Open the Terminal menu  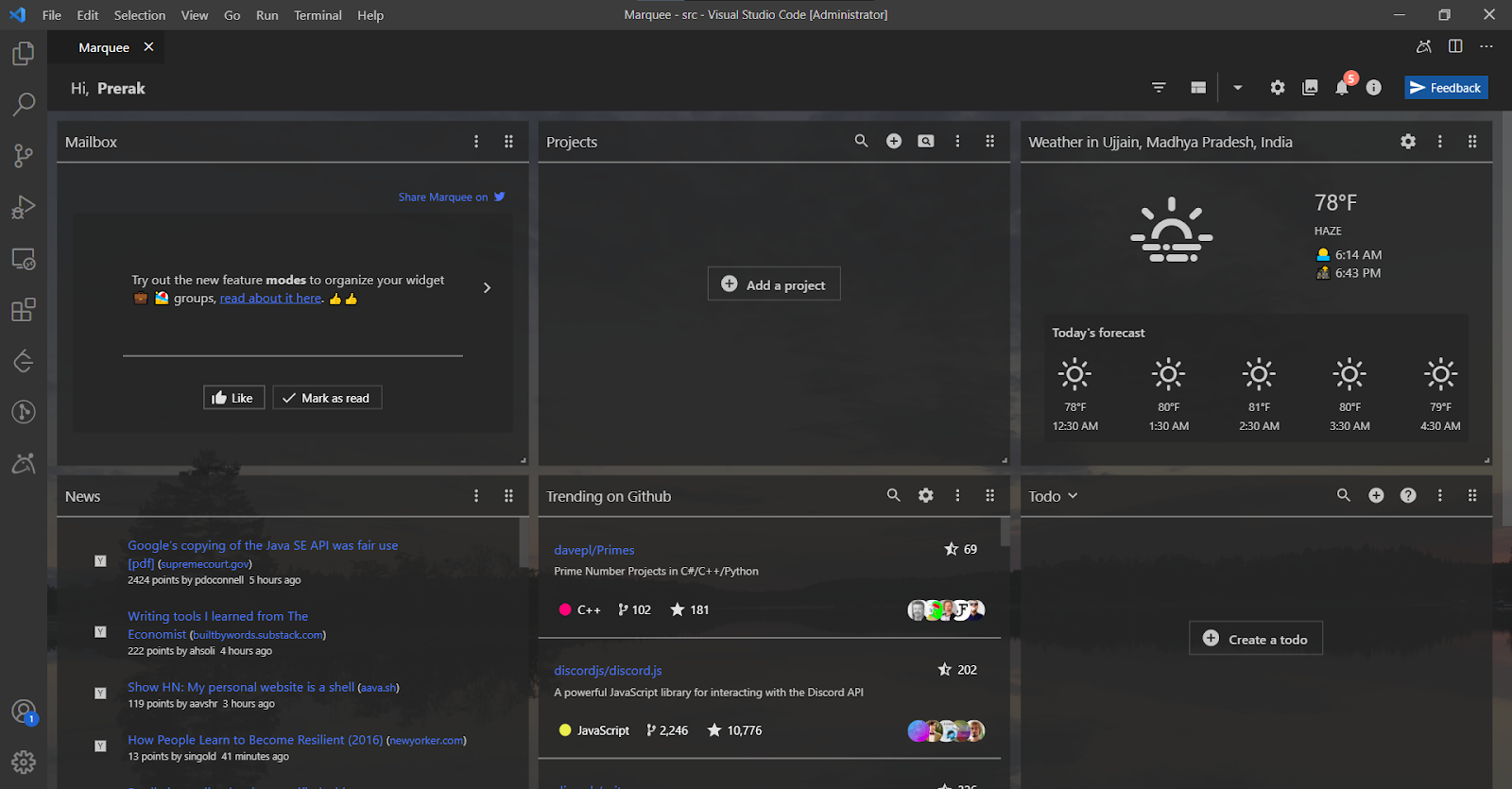click(318, 15)
